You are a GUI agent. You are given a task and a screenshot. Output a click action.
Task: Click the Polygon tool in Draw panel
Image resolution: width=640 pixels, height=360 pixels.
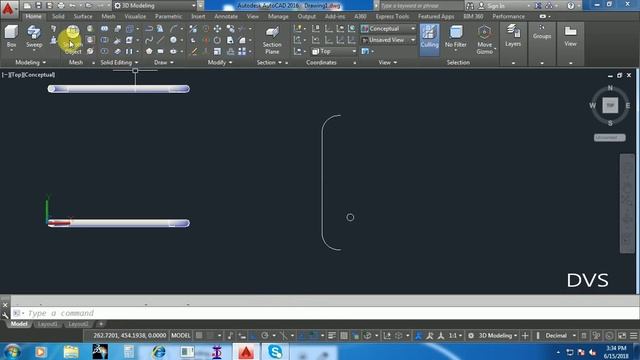149,51
